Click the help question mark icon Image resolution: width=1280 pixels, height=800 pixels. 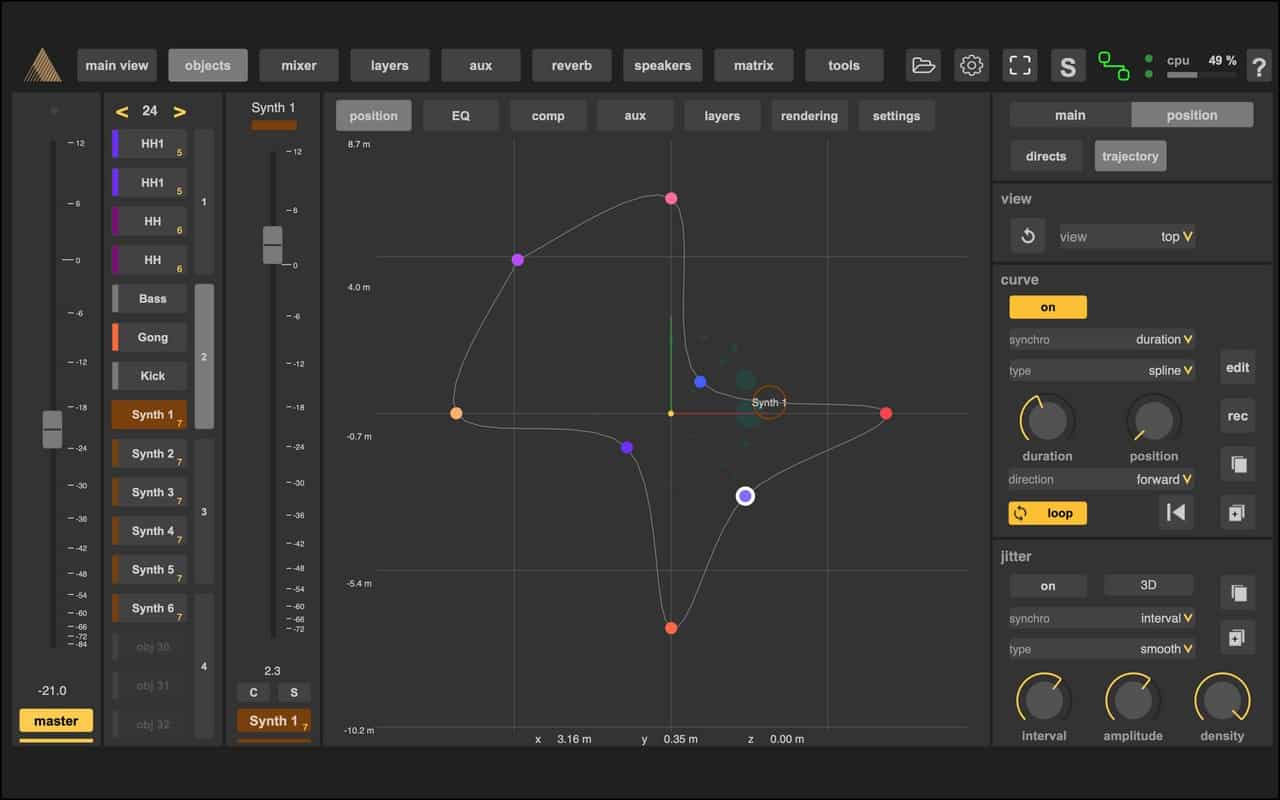tap(1258, 67)
